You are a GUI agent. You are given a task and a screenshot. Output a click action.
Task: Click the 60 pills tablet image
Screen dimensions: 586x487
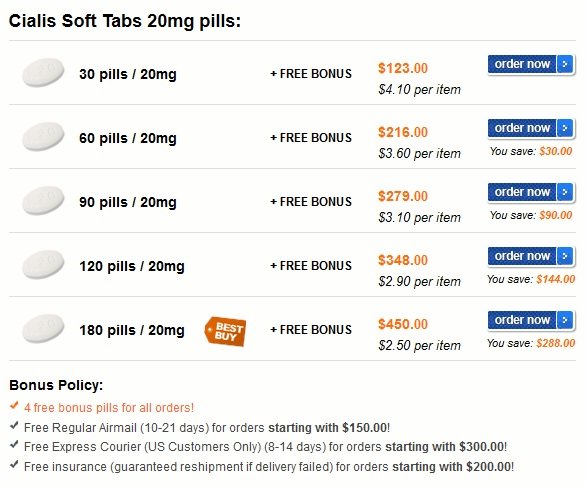tap(43, 136)
